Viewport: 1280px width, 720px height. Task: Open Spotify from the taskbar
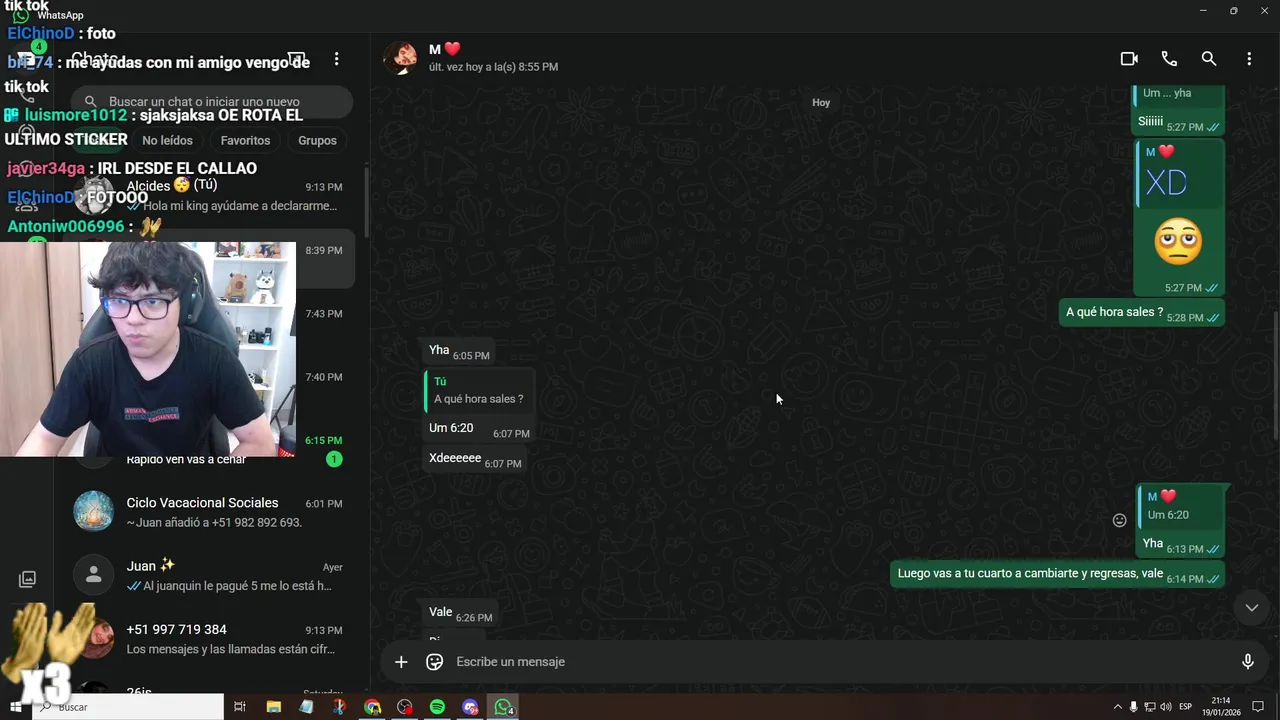[437, 707]
